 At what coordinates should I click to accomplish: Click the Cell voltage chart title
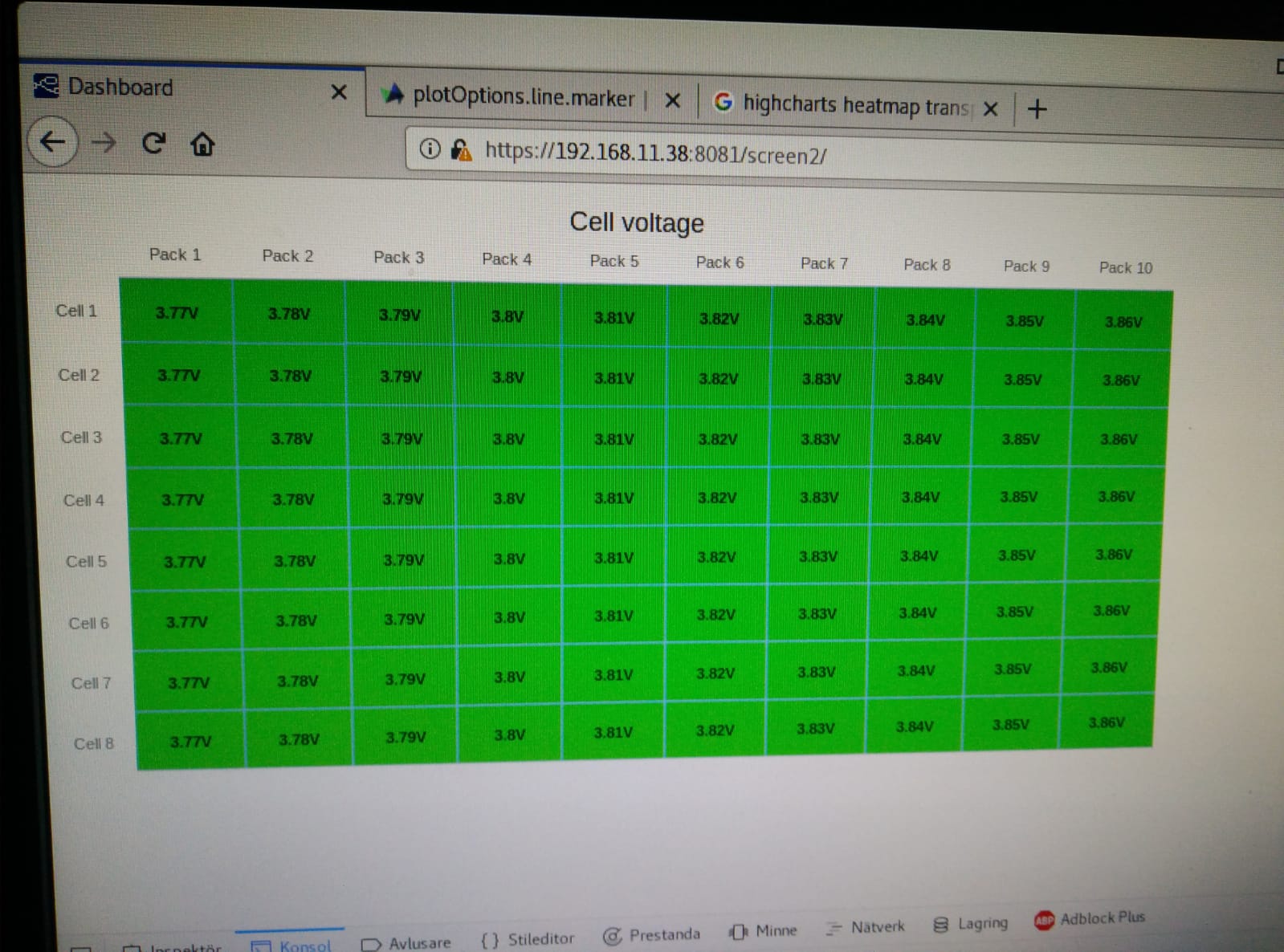pyautogui.click(x=637, y=222)
